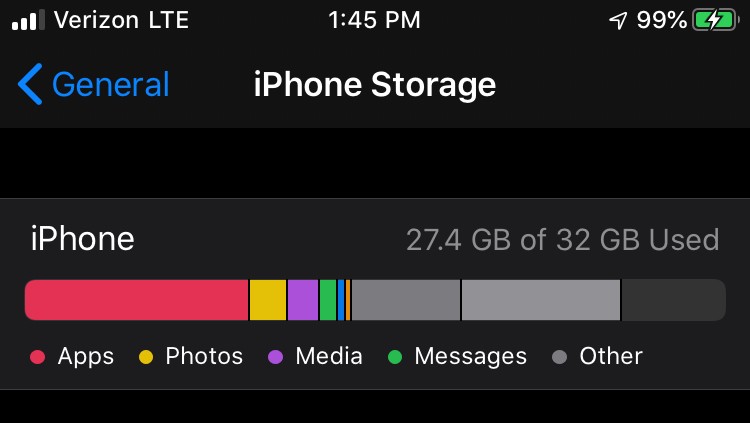Select the light gray system bar segment
The width and height of the screenshot is (750, 423).
541,300
